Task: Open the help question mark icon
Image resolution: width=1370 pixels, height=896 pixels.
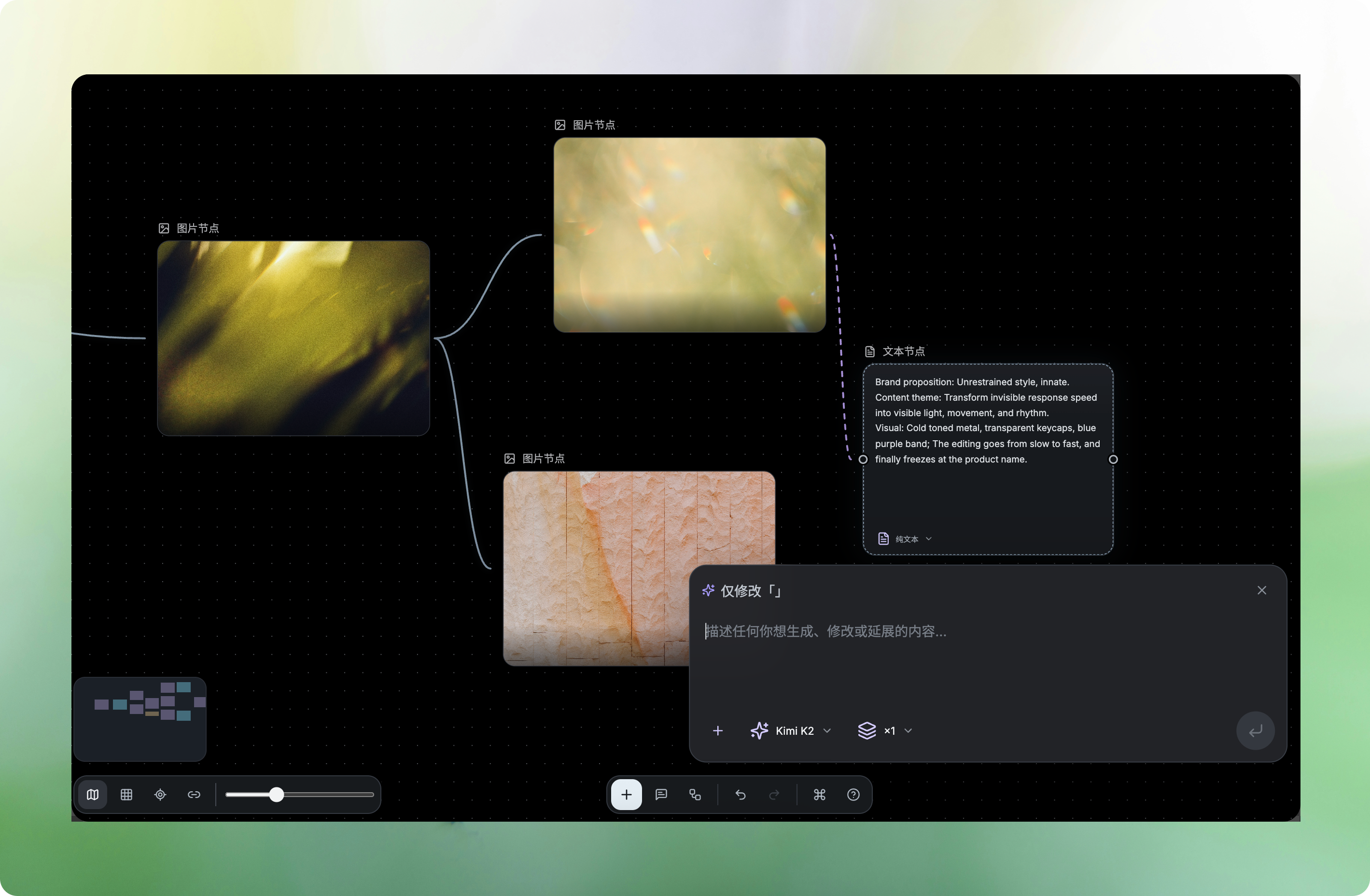Action: pyautogui.click(x=853, y=795)
